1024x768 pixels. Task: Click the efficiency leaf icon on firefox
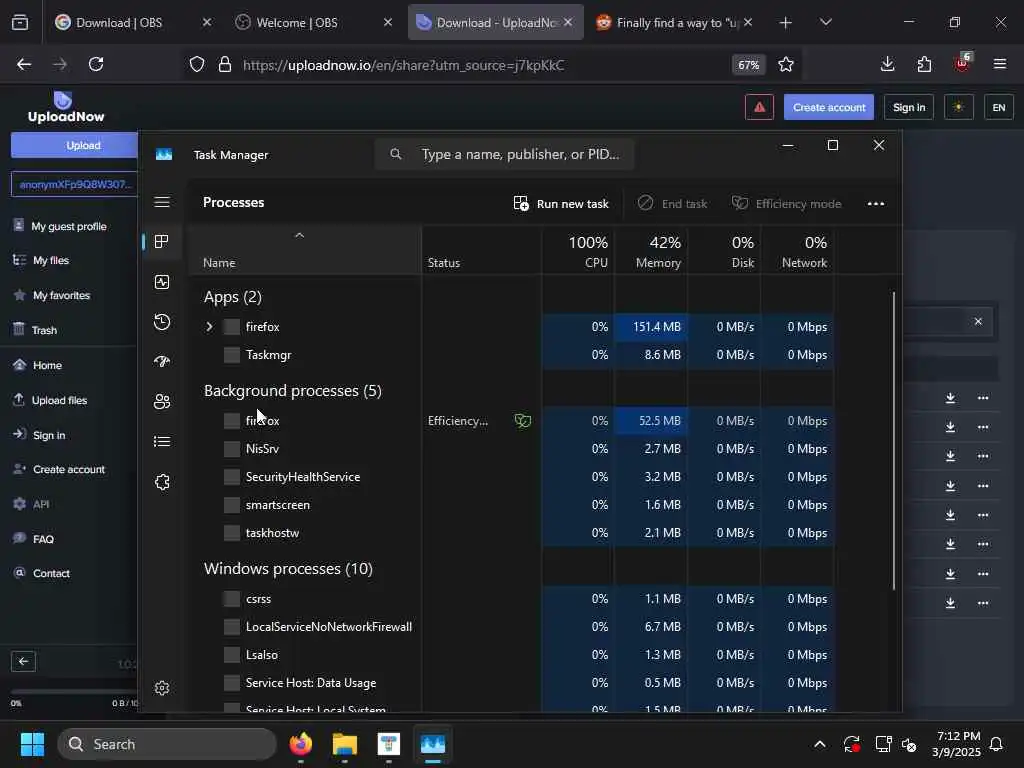[x=522, y=421]
